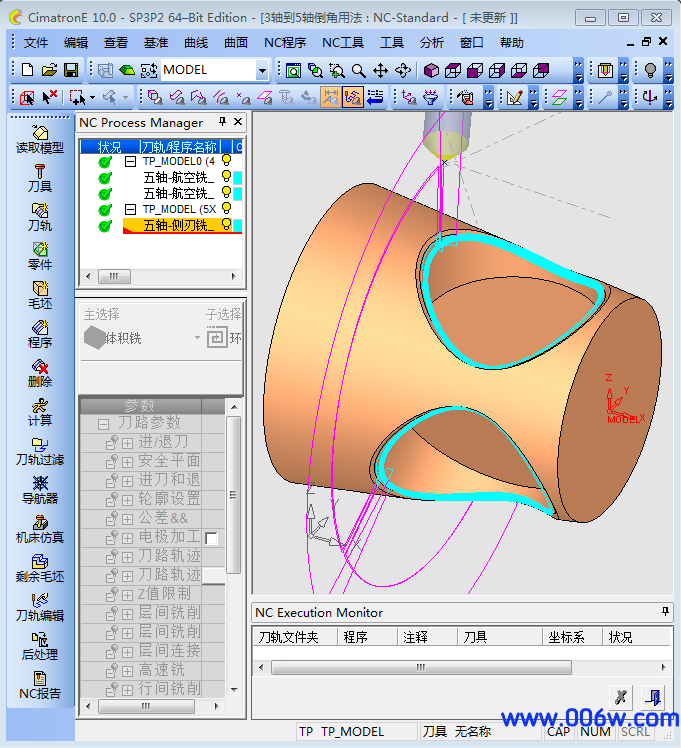
Task: Click the zoom all window icon
Action: click(293, 71)
